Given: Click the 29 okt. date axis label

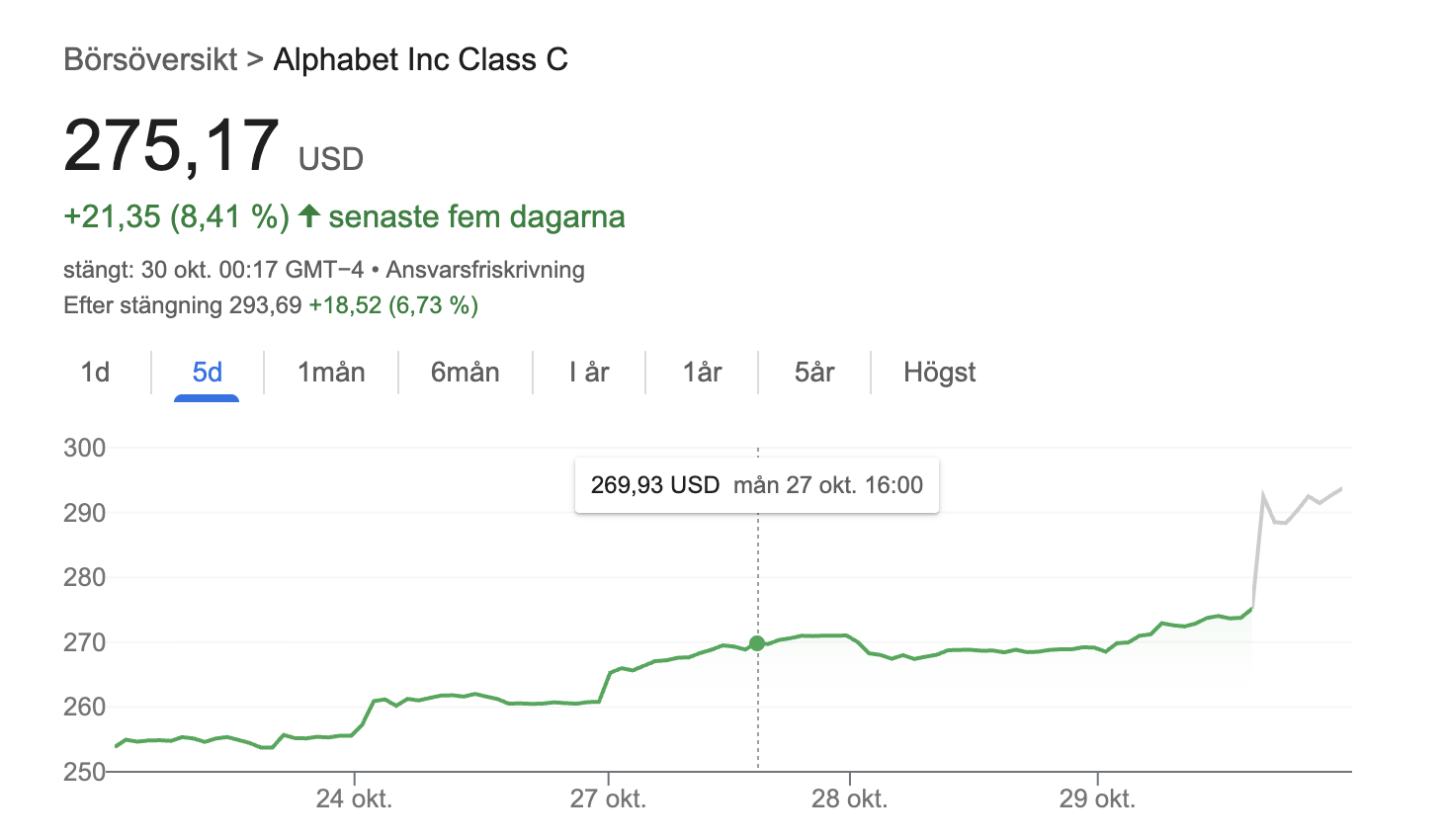Looking at the screenshot, I should 1097,798.
